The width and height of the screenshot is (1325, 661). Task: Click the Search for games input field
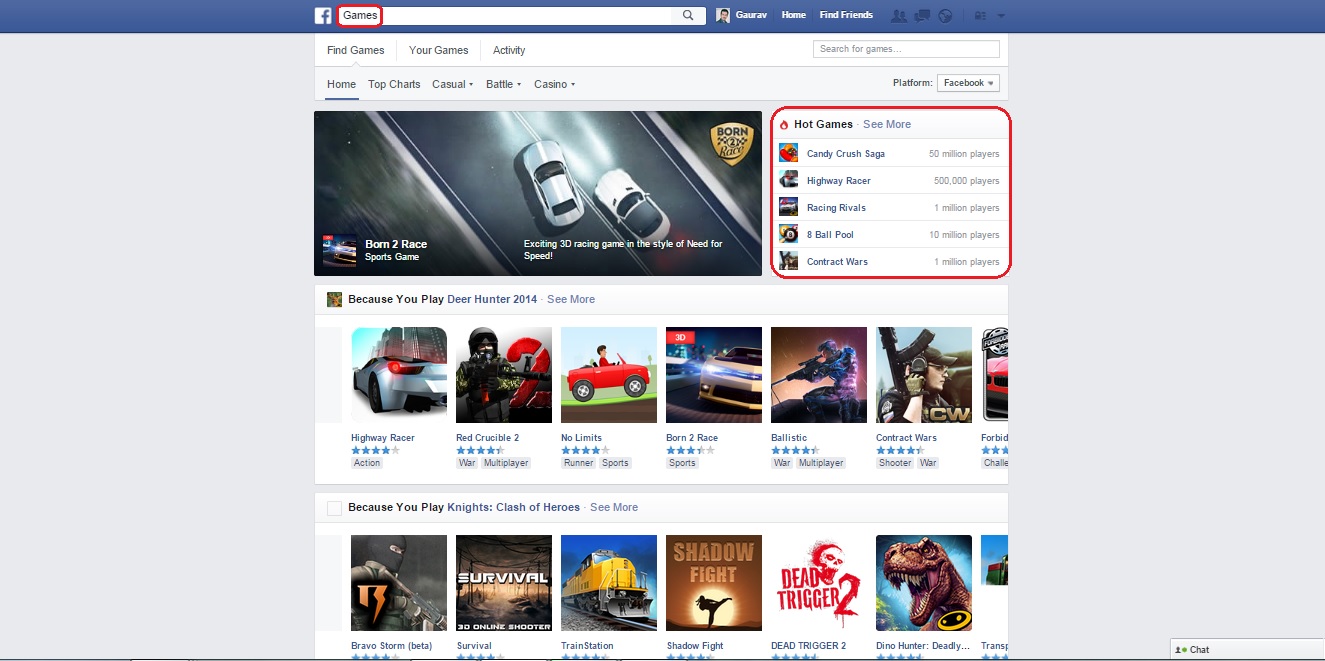pyautogui.click(x=906, y=49)
